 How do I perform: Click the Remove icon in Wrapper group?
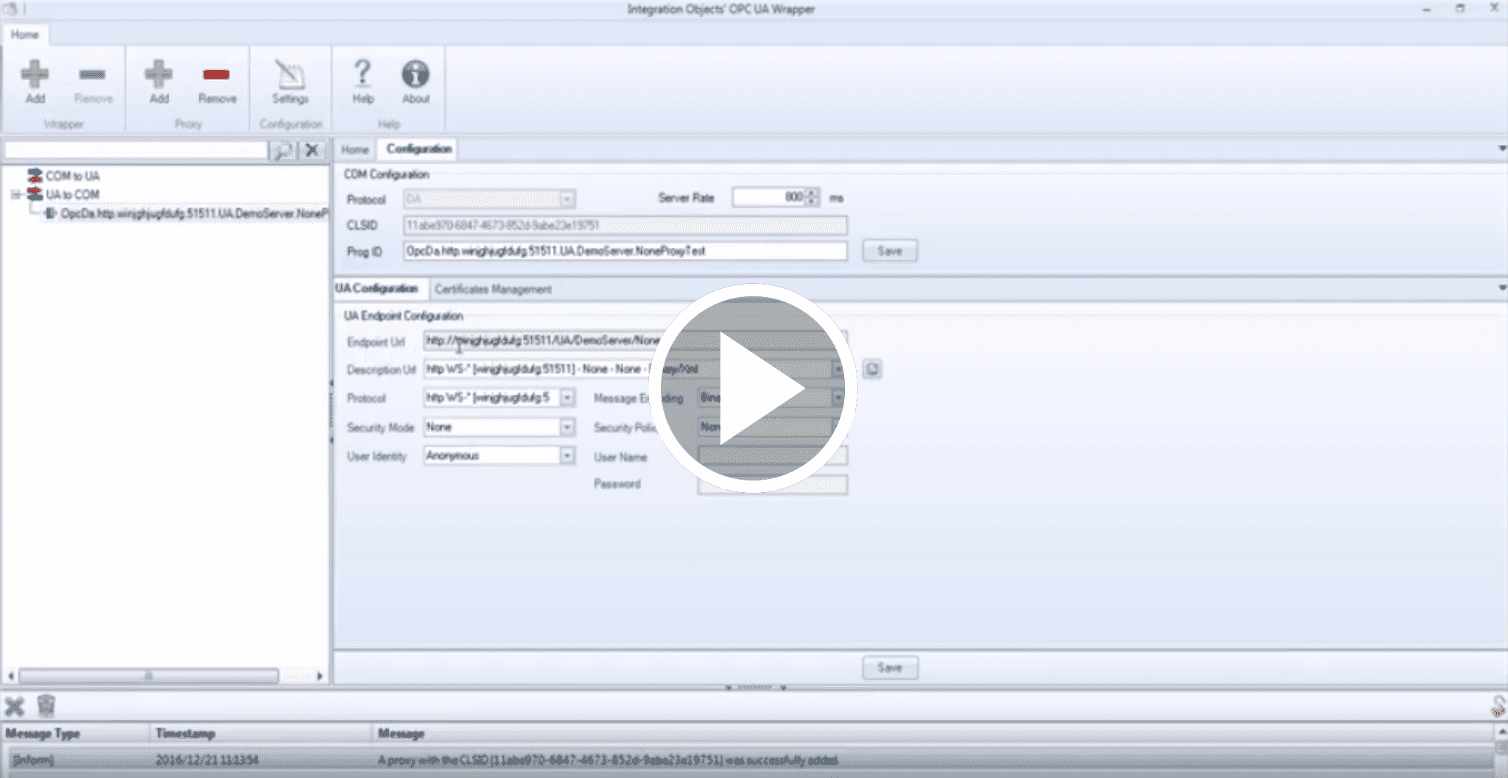coord(92,76)
